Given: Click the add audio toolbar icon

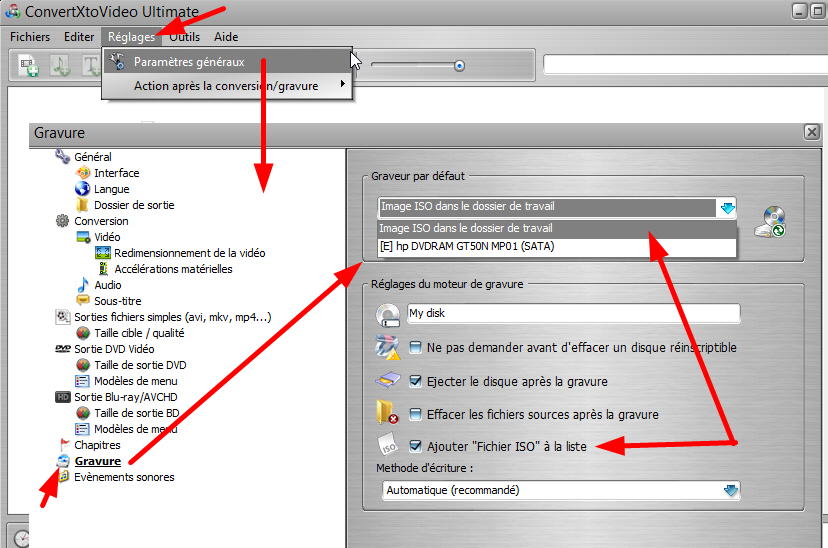Looking at the screenshot, I should click(60, 65).
